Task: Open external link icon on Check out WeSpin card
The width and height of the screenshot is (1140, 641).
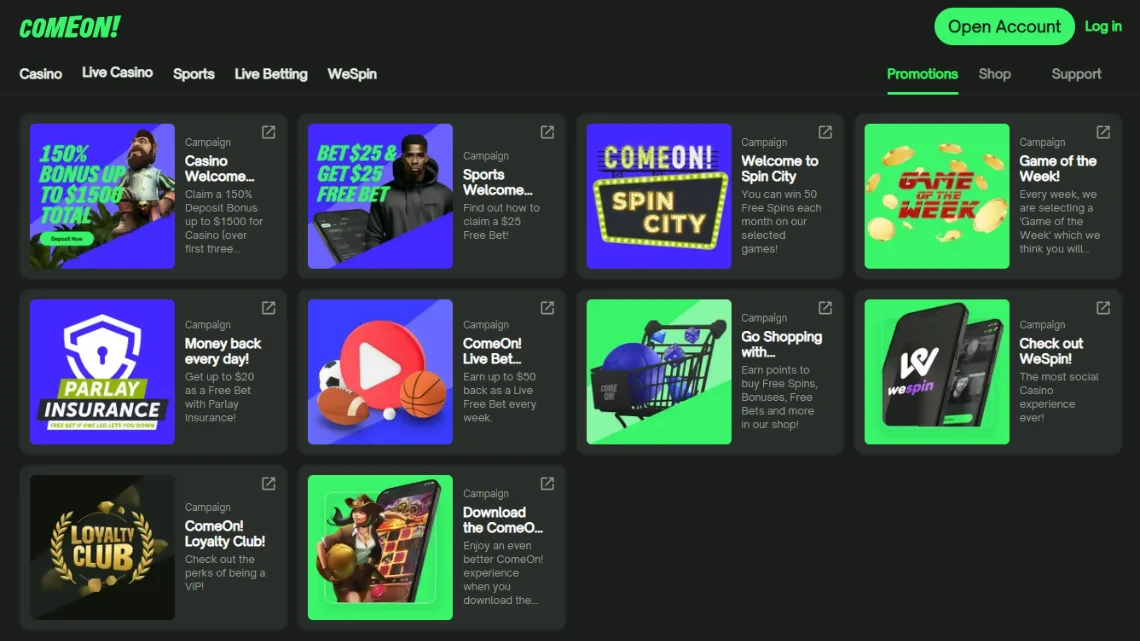Action: pyautogui.click(x=1103, y=307)
